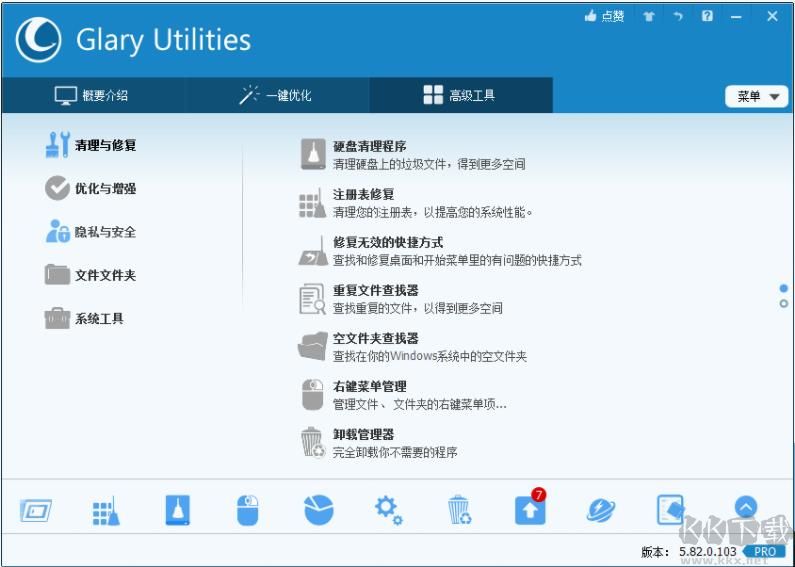The height and width of the screenshot is (567, 795).
Task: Click the description 完全卸载你不需要的程序
Action: tap(395, 452)
